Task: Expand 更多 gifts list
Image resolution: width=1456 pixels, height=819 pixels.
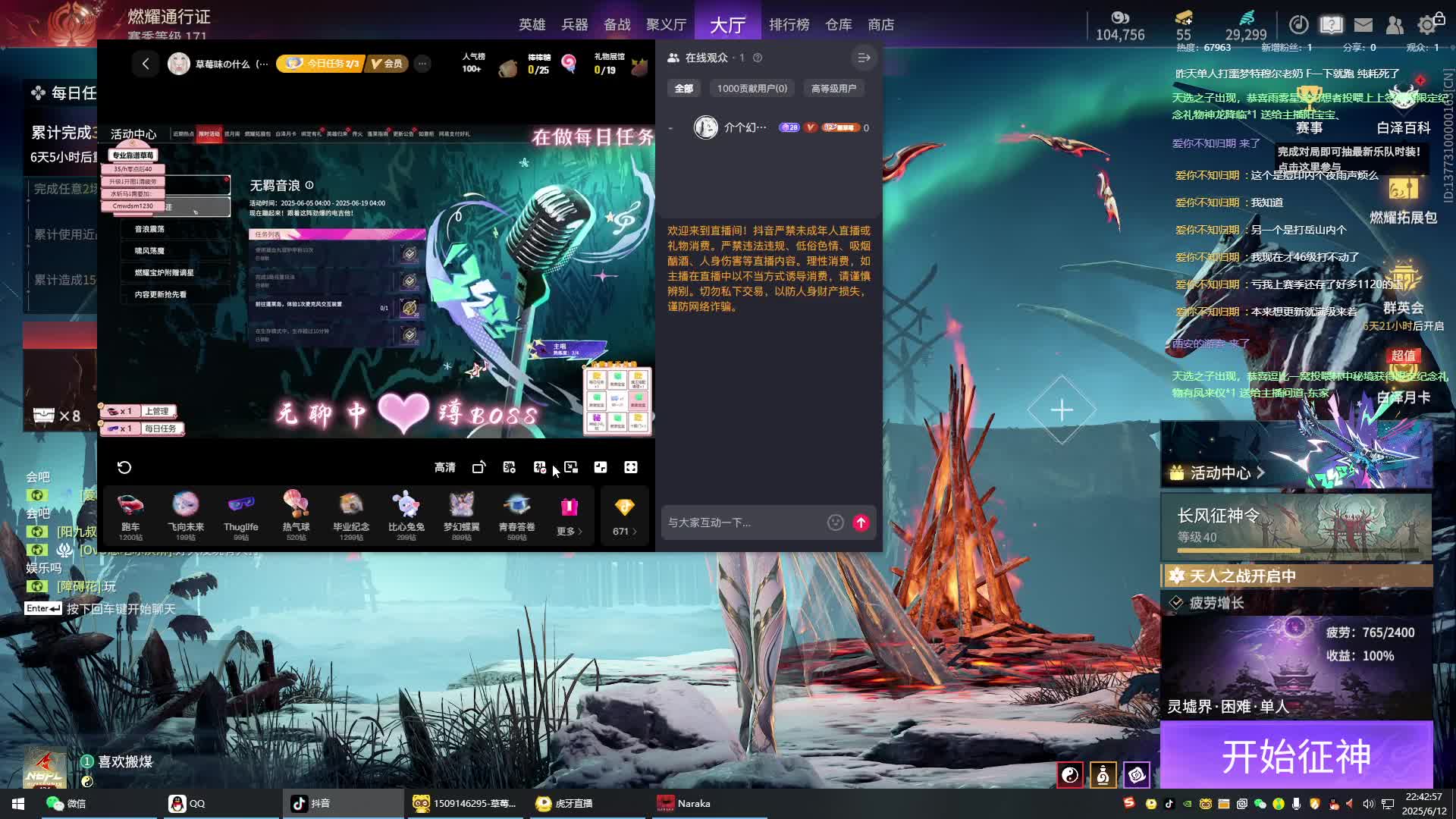Action: [x=570, y=517]
